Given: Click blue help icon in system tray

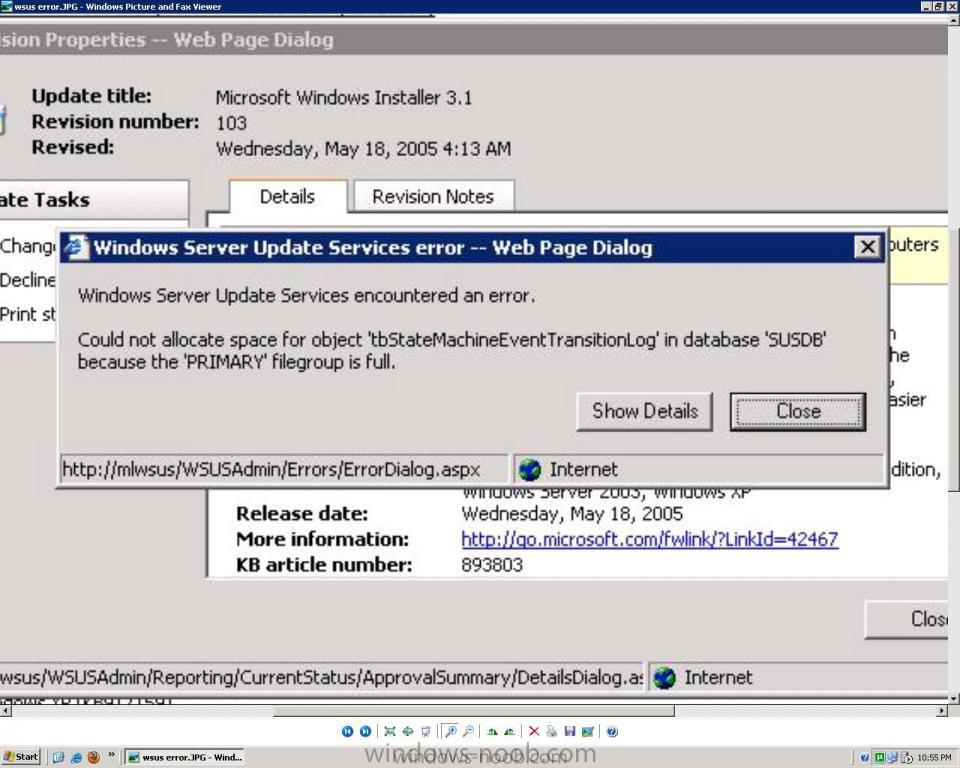Looking at the screenshot, I should tap(864, 758).
